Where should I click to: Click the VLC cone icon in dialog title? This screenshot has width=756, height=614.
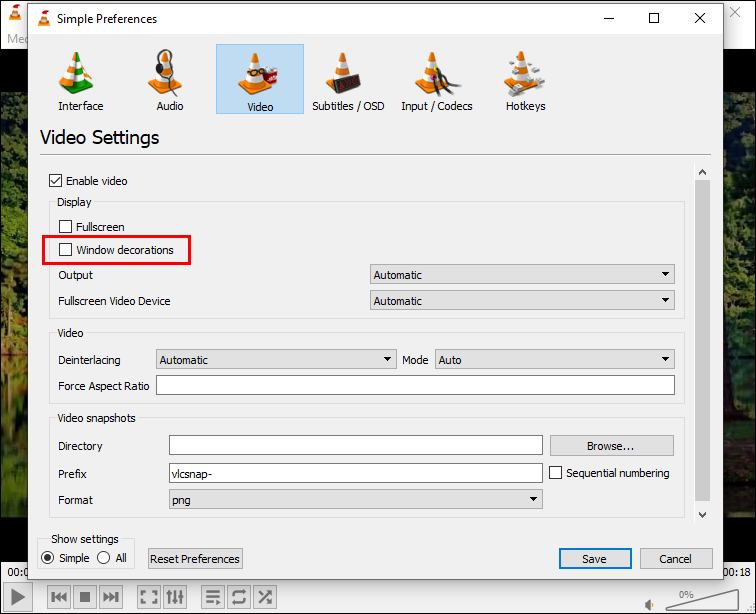pos(44,18)
